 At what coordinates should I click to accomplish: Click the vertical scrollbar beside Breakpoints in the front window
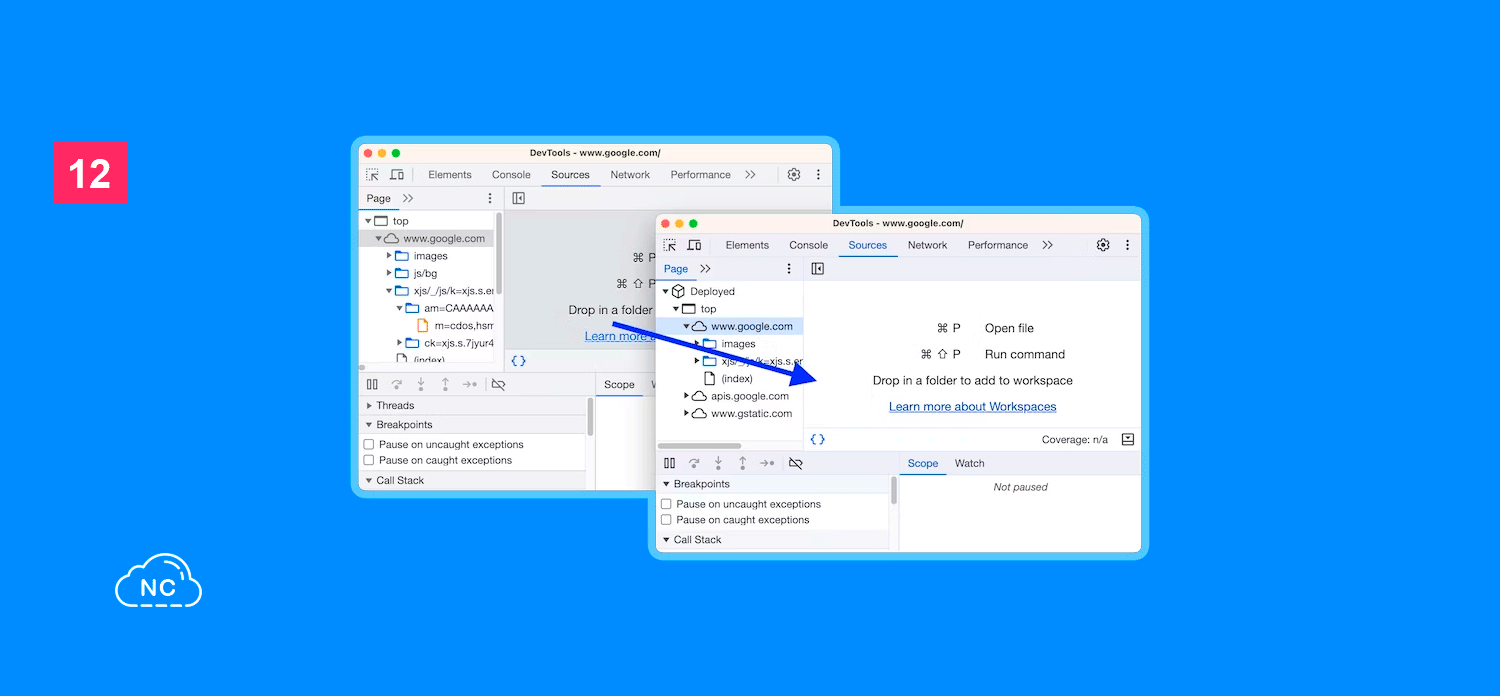pos(894,490)
